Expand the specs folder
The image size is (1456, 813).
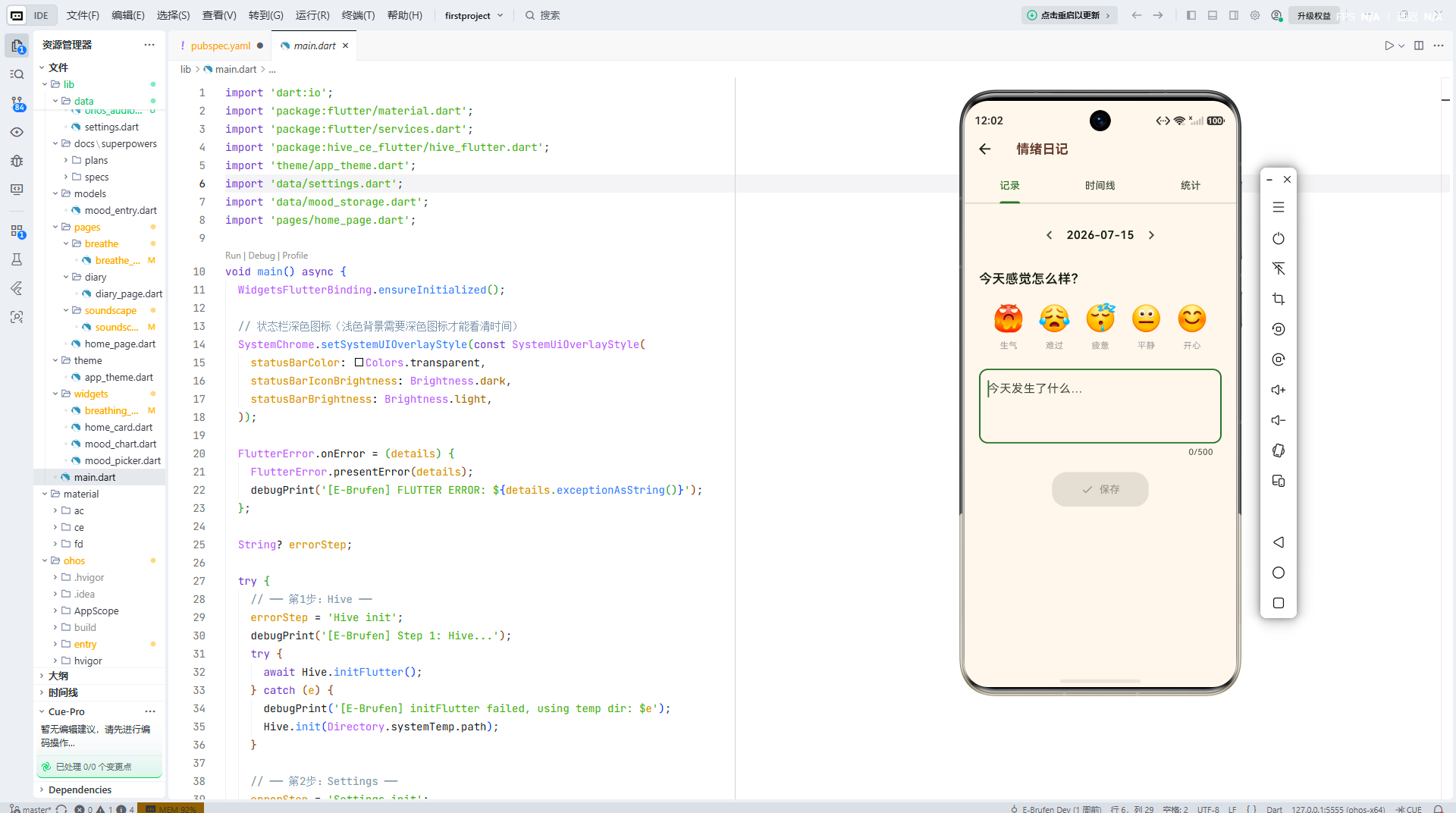pos(66,177)
